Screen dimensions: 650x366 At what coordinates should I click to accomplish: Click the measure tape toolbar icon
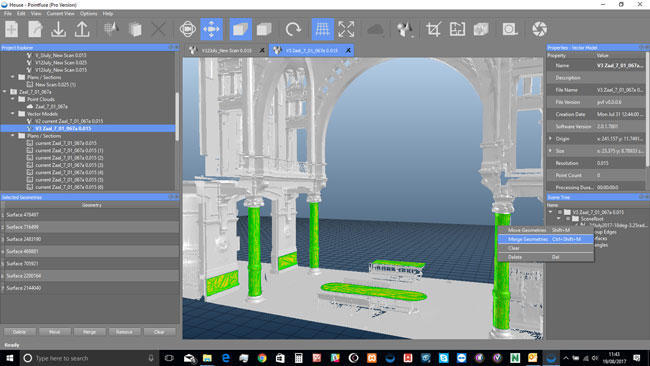(510, 29)
